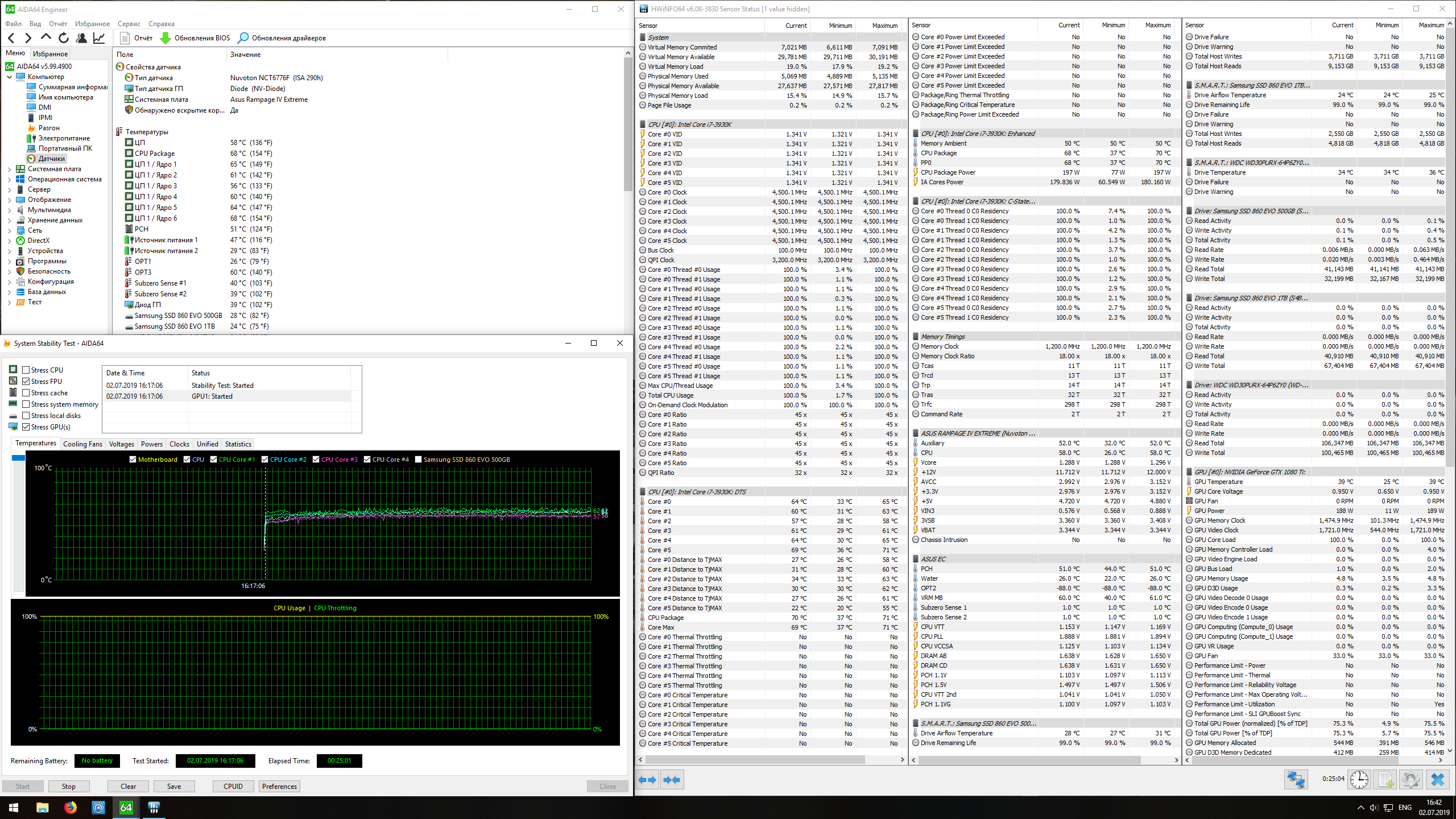
Task: Expand Системная плата tree node
Action: point(10,169)
